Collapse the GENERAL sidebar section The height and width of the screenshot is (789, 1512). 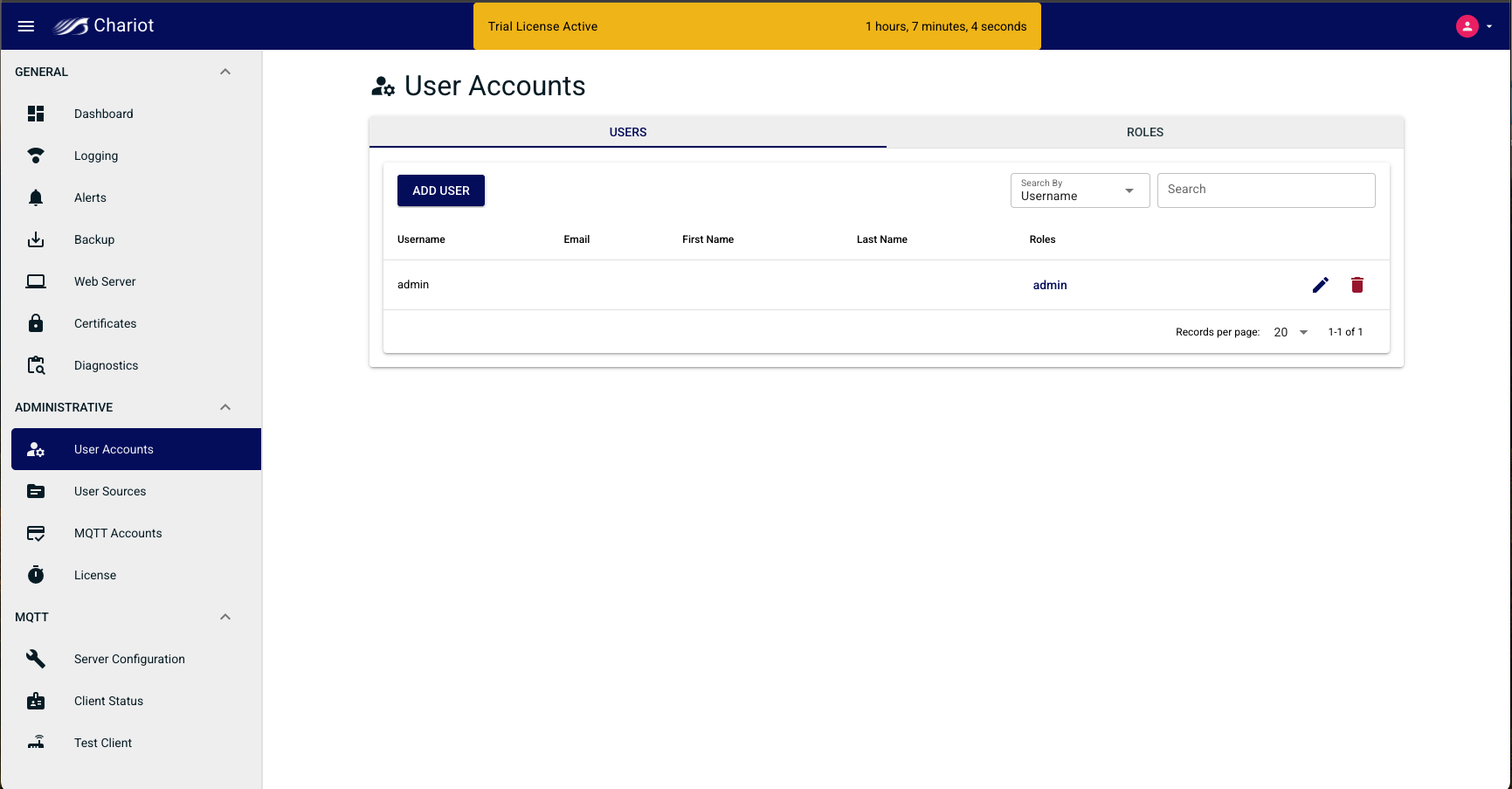[x=225, y=72]
